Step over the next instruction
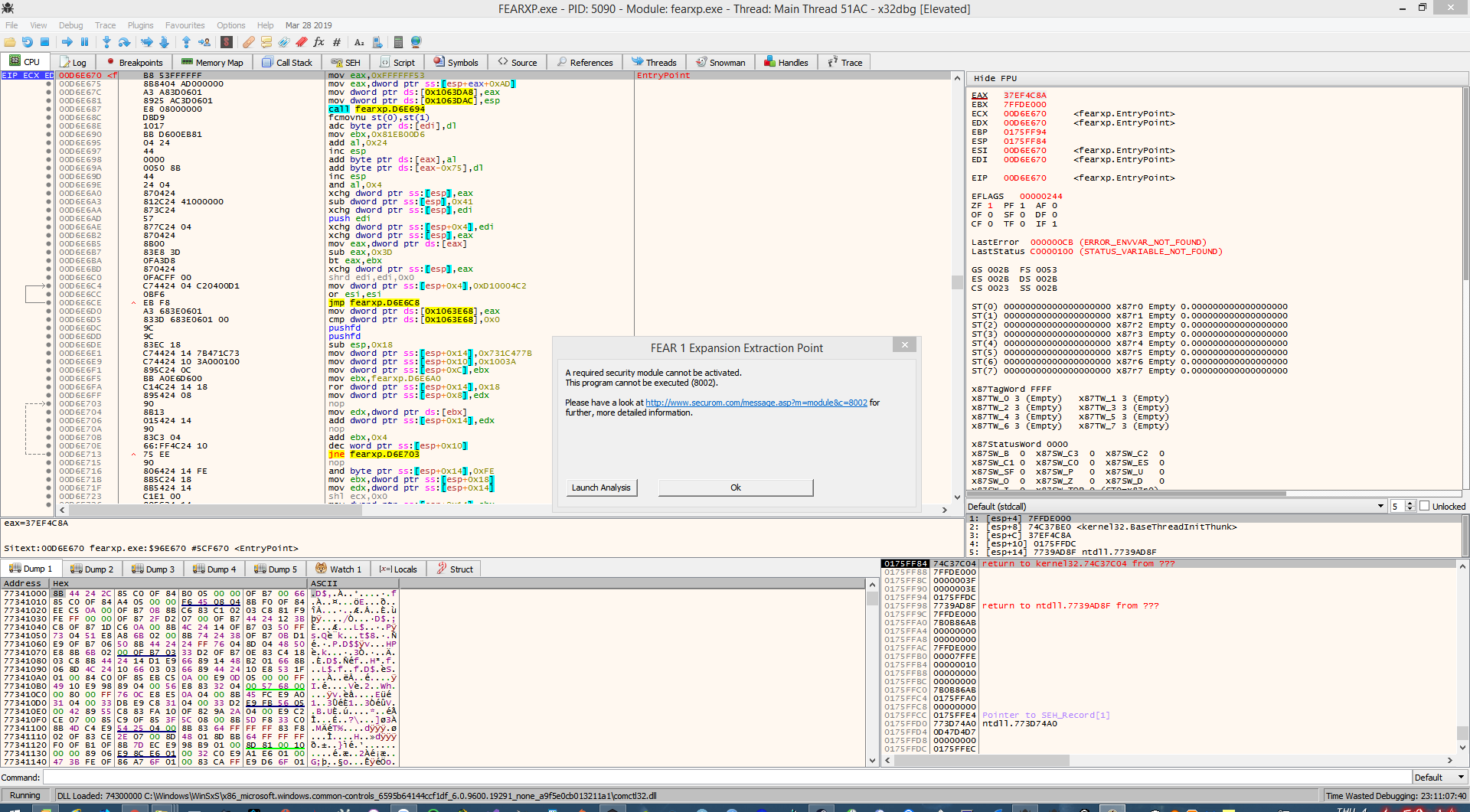Screen dimensions: 1470x812 click(124, 42)
